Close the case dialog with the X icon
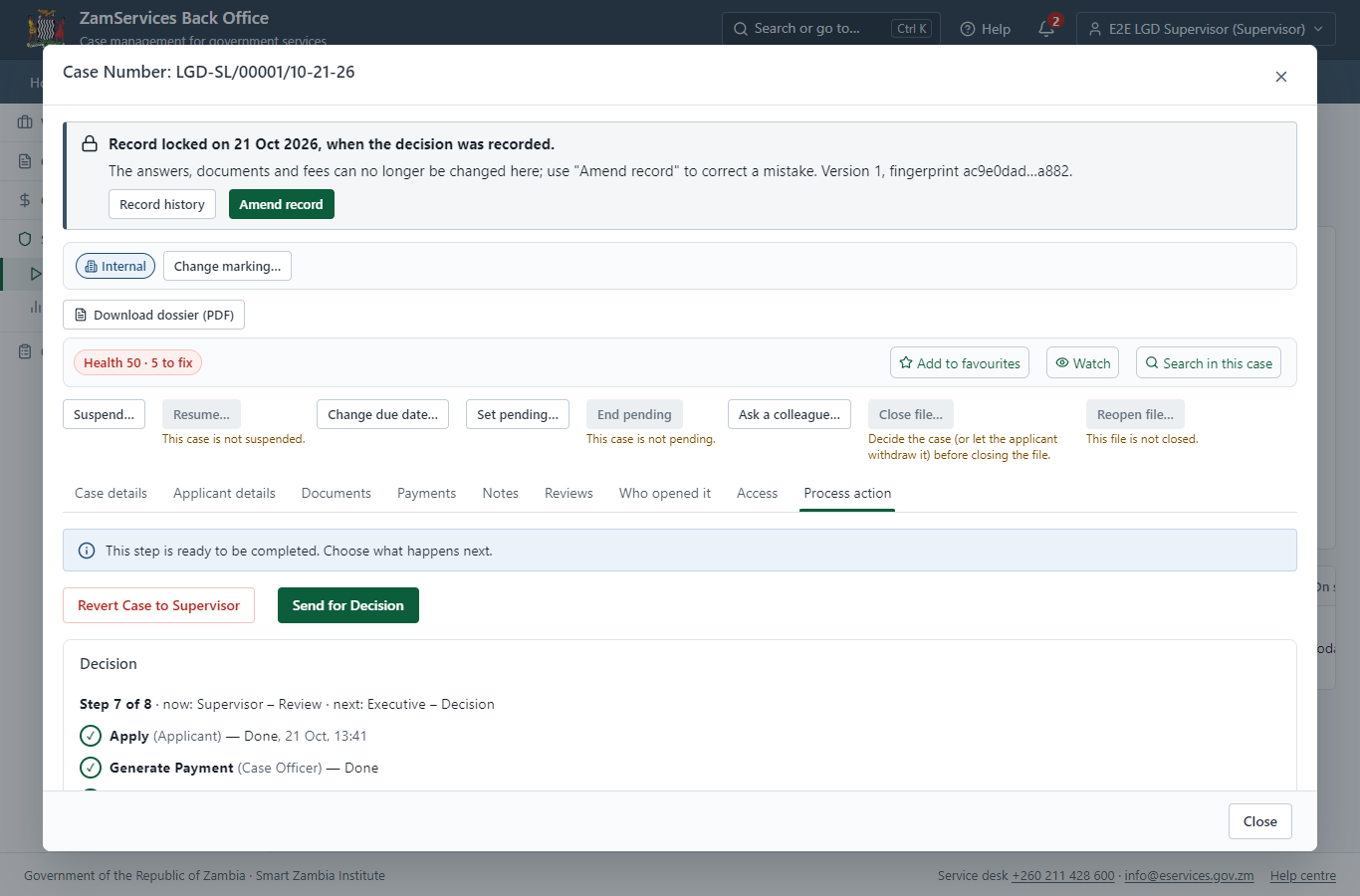Viewport: 1360px width, 896px height. (1281, 77)
